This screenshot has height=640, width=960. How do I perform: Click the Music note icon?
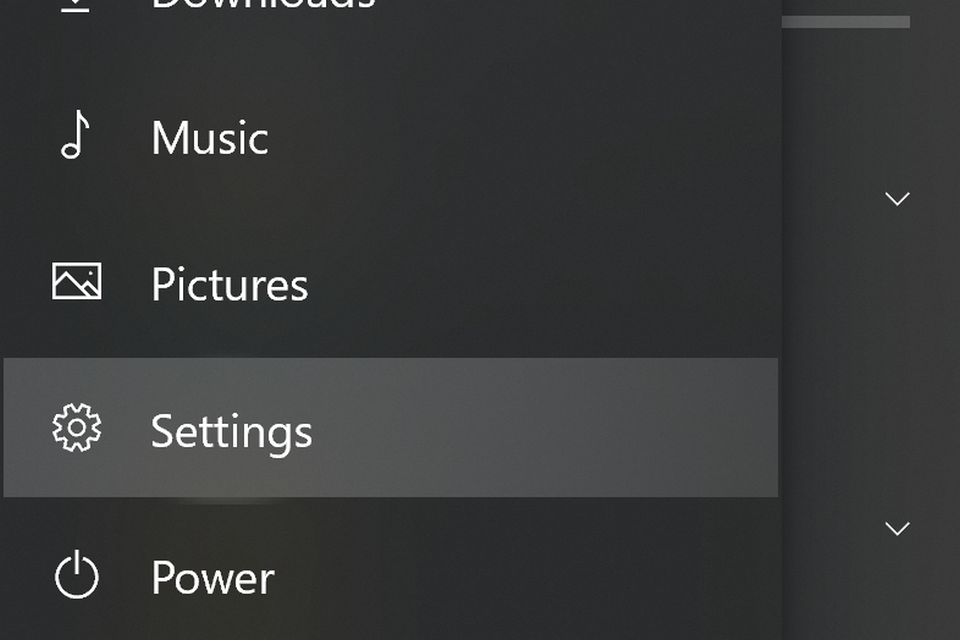76,136
